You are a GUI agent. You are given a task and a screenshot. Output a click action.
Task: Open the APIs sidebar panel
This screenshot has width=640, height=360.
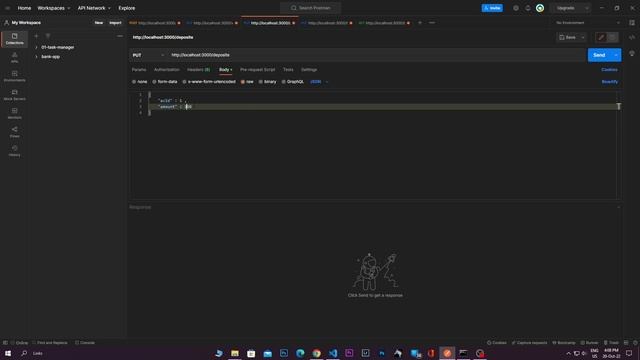[x=14, y=58]
